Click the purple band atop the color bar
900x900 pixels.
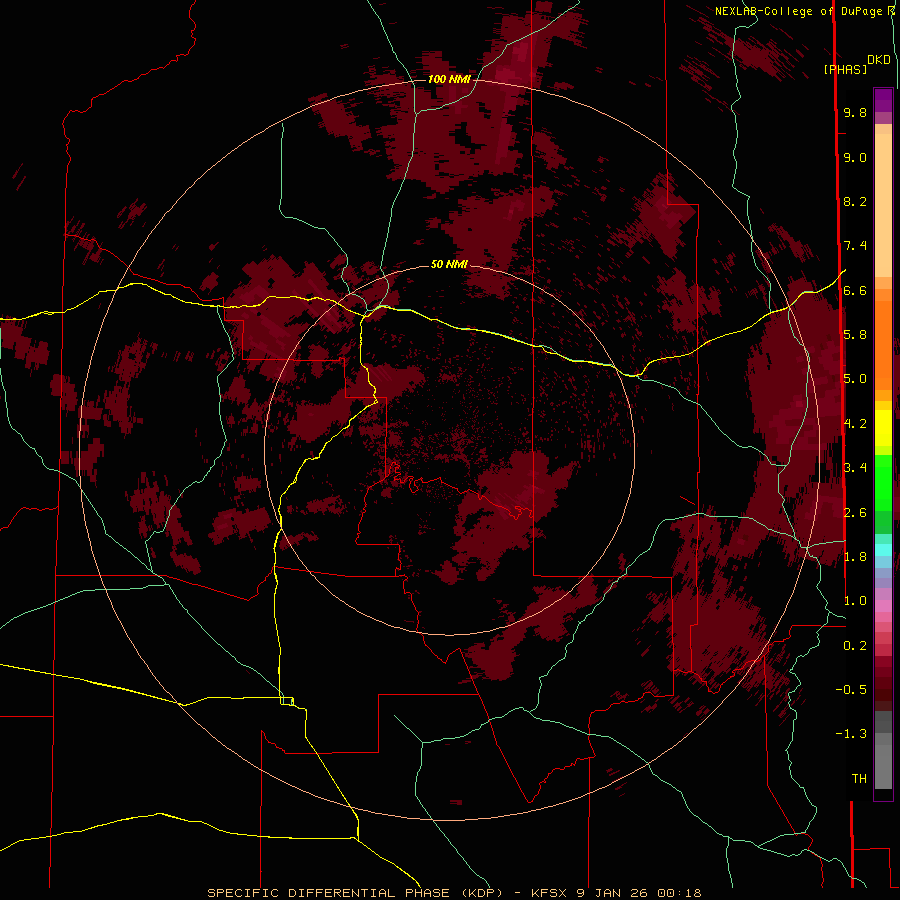pos(883,100)
